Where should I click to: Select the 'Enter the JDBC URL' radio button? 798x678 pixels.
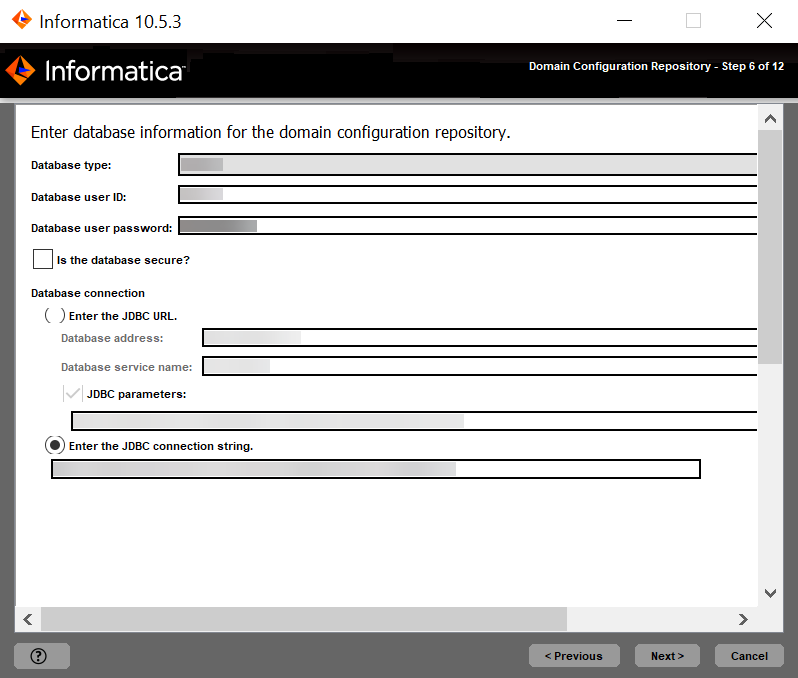pos(55,315)
